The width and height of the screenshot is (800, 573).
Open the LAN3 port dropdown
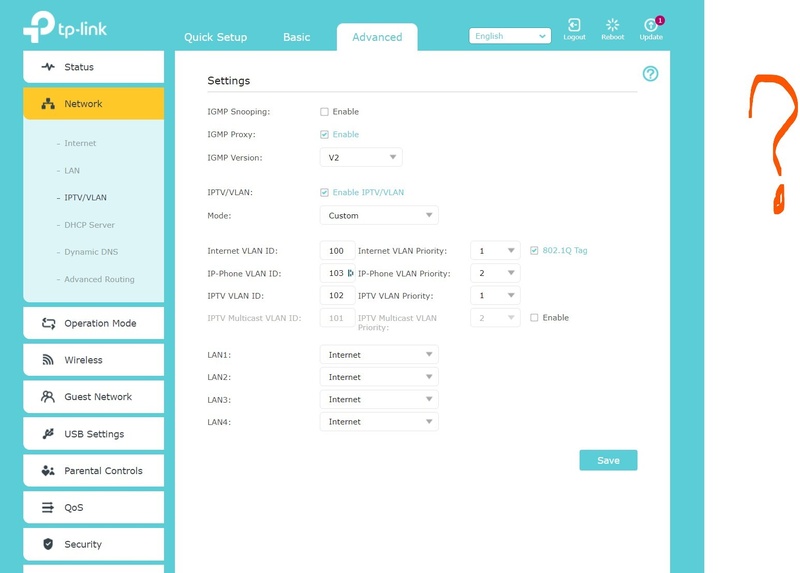(379, 400)
